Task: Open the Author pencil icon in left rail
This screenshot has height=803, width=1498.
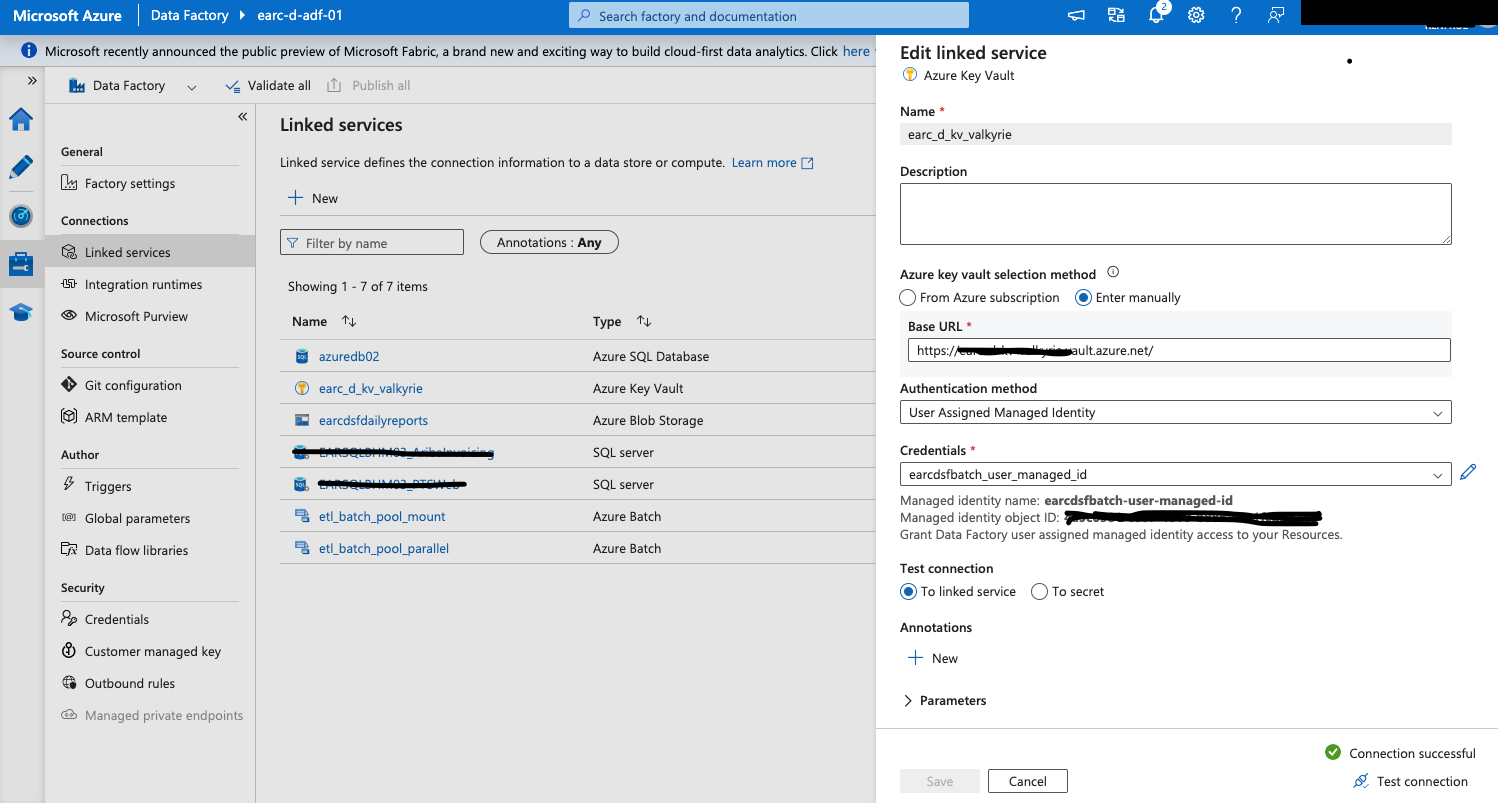Action: [x=21, y=167]
